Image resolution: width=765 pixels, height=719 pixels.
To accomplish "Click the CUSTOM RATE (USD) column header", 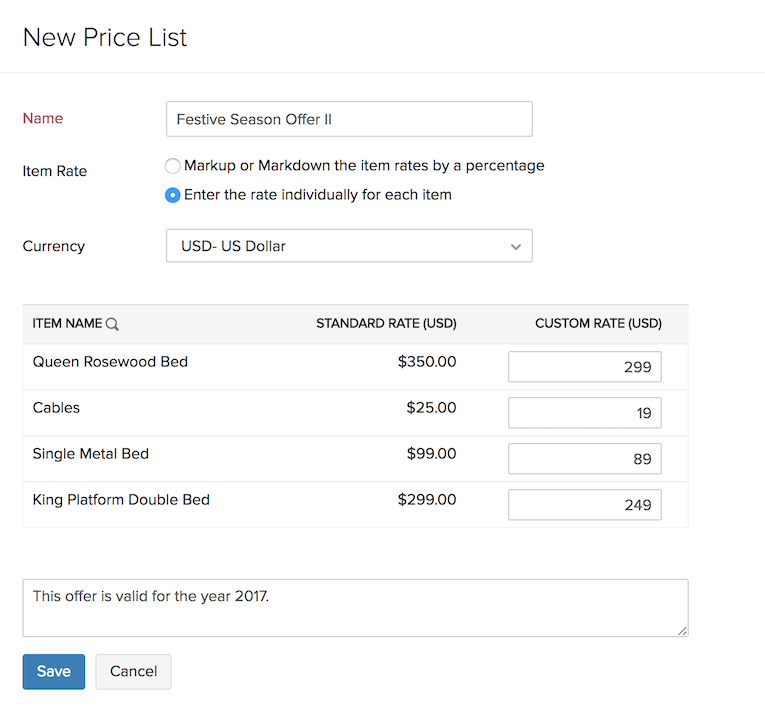I will (598, 324).
